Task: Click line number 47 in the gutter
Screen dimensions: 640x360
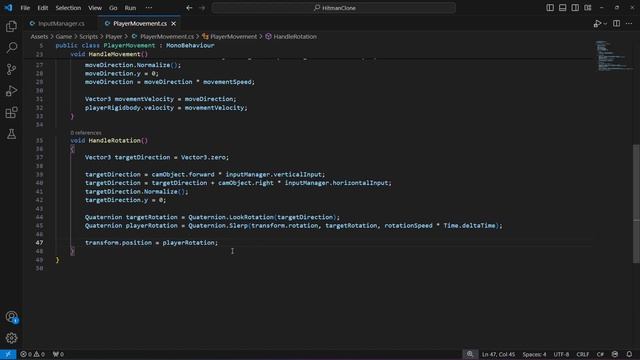Action: 39,242
